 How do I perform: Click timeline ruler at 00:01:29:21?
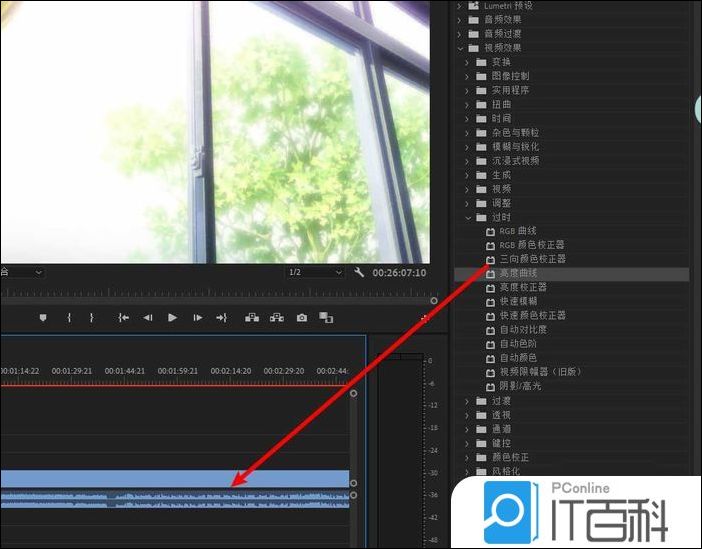(72, 371)
